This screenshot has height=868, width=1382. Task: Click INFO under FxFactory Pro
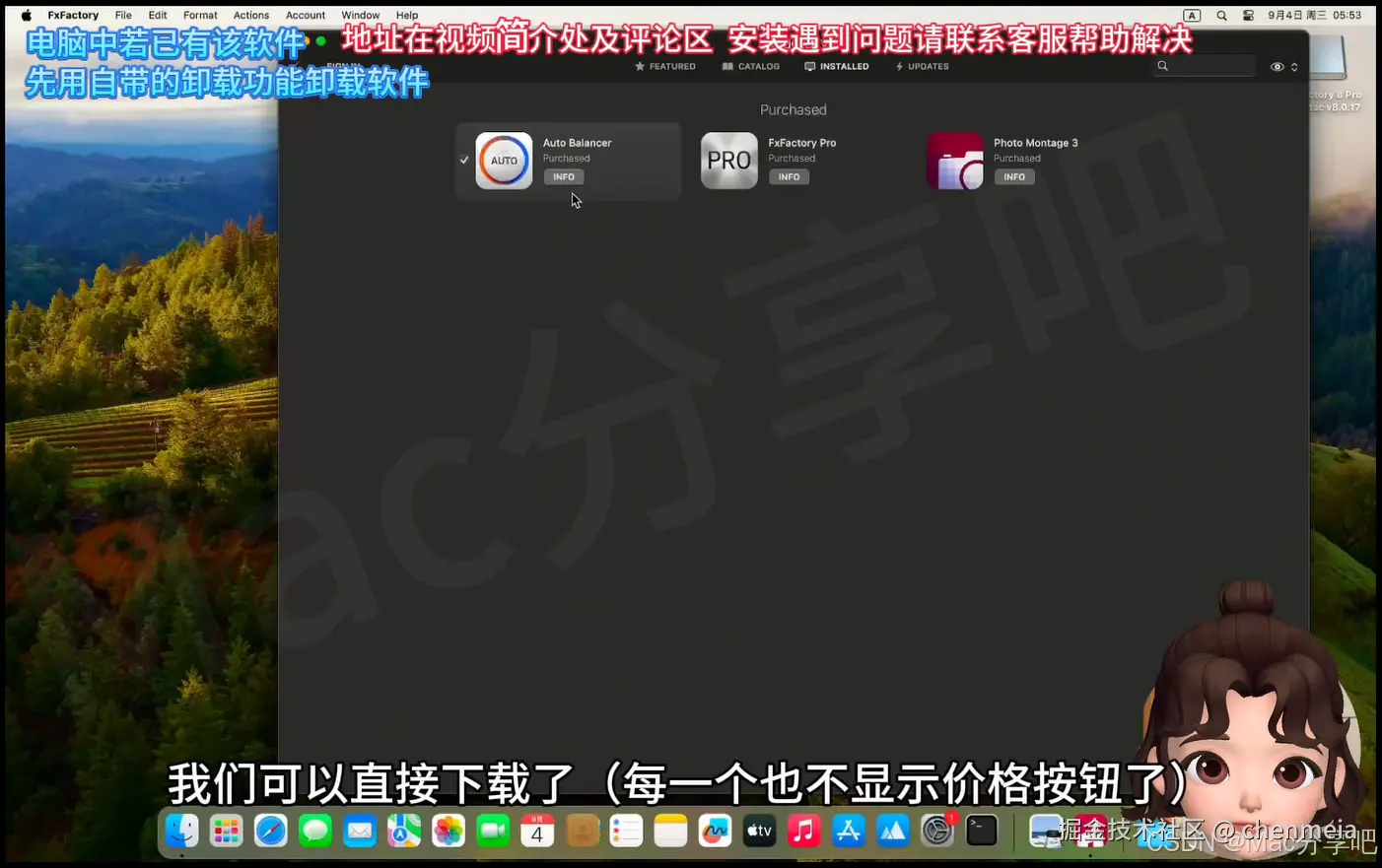tap(789, 176)
